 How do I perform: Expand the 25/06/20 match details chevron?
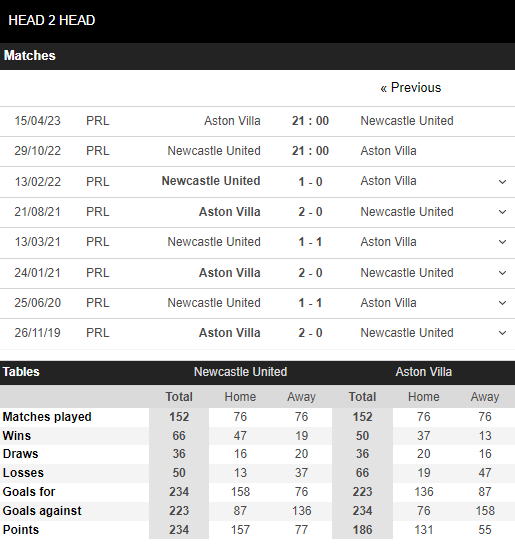502,303
